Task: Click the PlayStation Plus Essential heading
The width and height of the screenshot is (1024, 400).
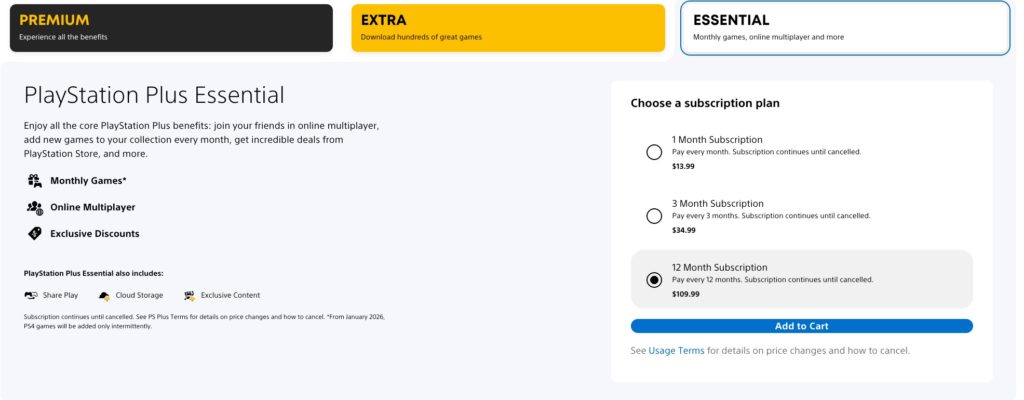Action: (x=154, y=95)
